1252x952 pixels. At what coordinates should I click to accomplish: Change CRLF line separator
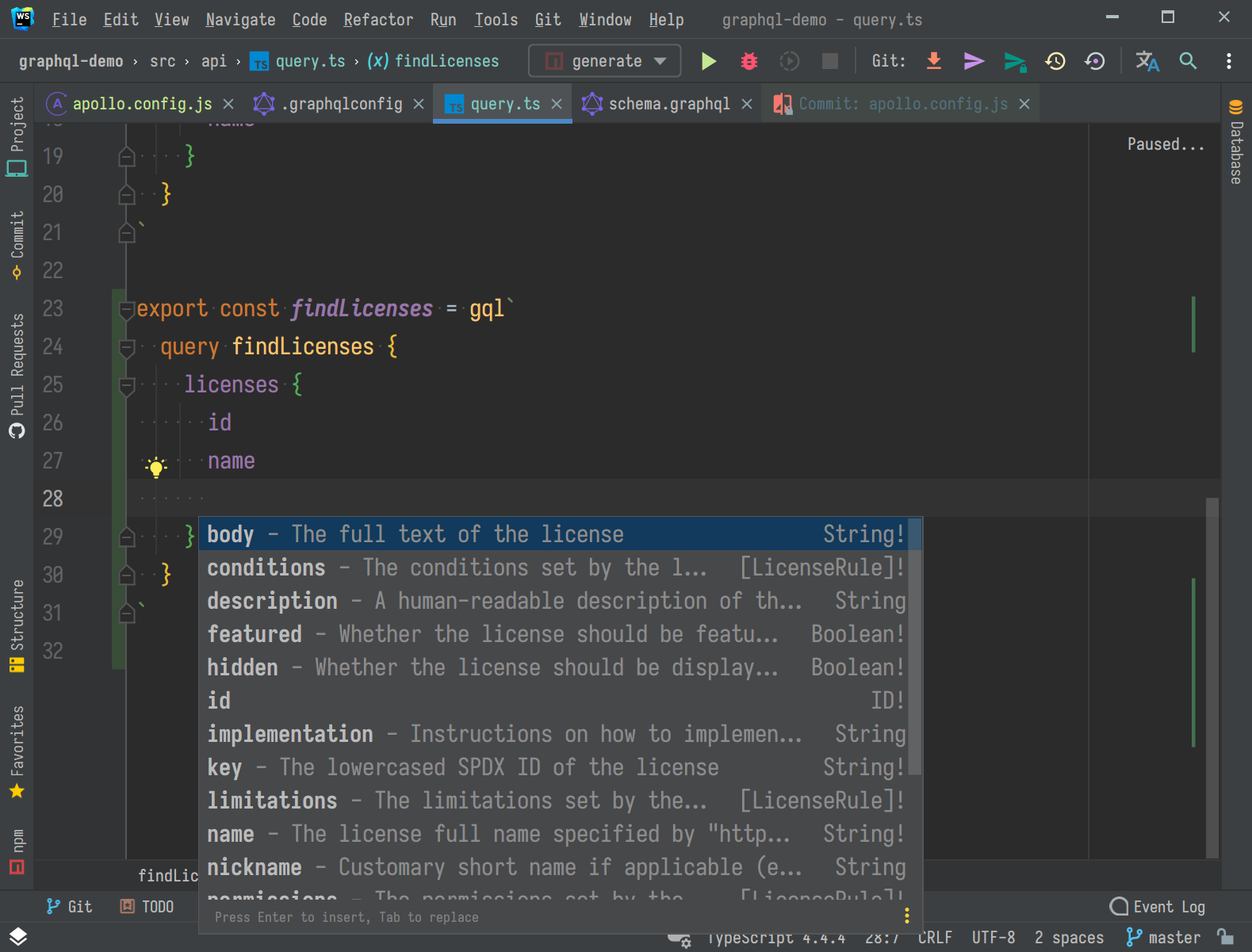tap(935, 937)
